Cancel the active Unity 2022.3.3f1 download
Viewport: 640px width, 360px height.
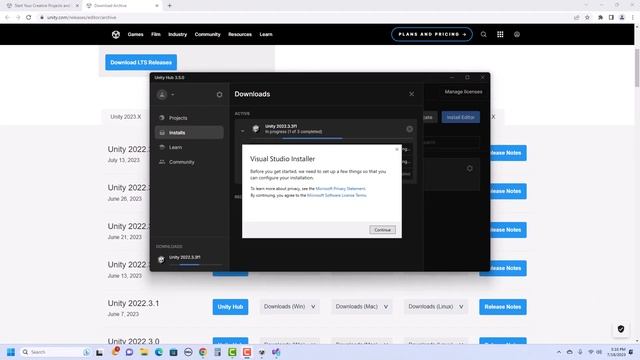[x=409, y=129]
